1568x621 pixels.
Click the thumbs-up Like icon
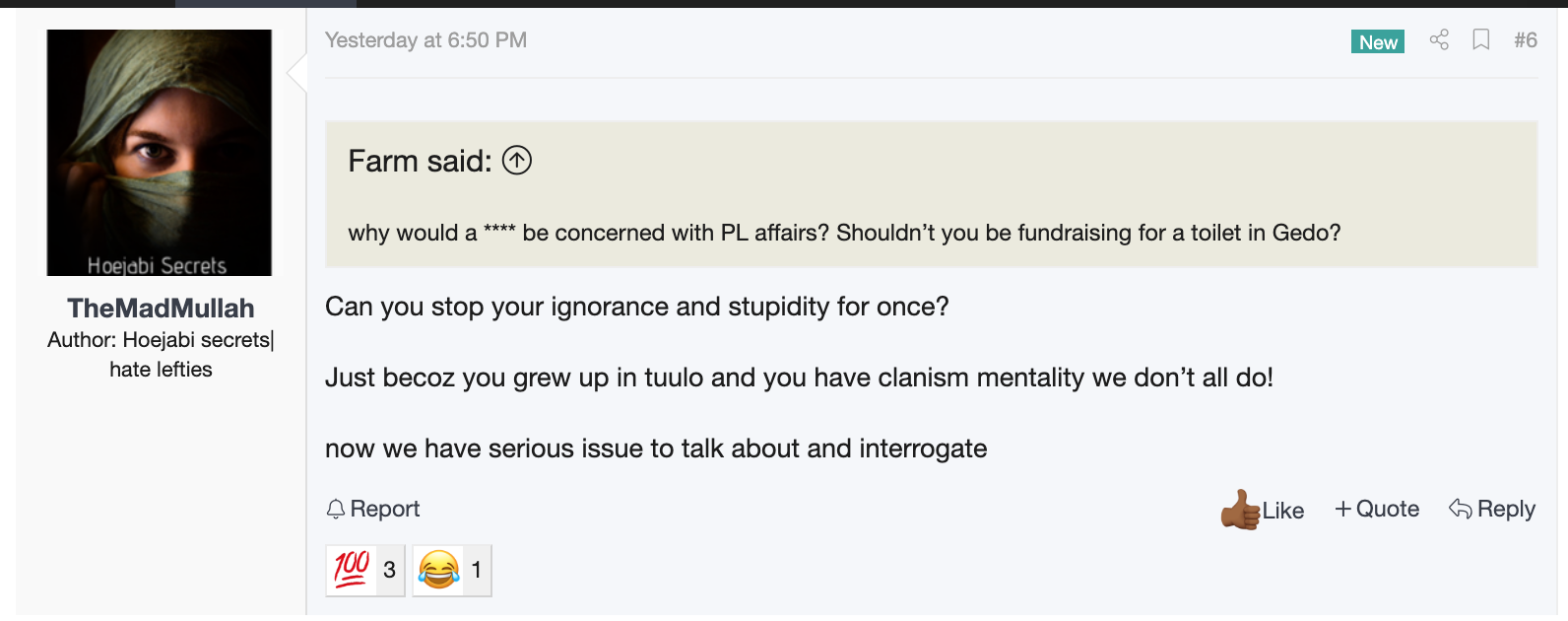(1240, 510)
